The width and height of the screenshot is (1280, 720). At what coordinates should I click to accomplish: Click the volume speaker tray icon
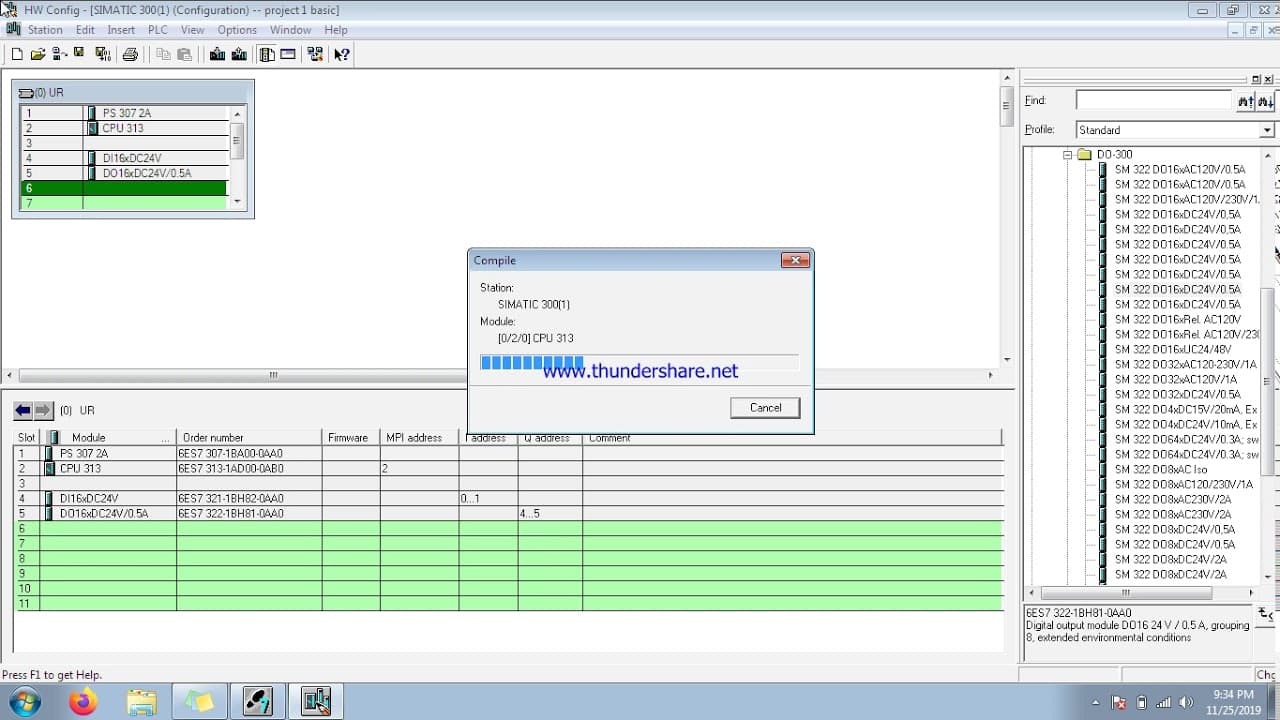1186,702
